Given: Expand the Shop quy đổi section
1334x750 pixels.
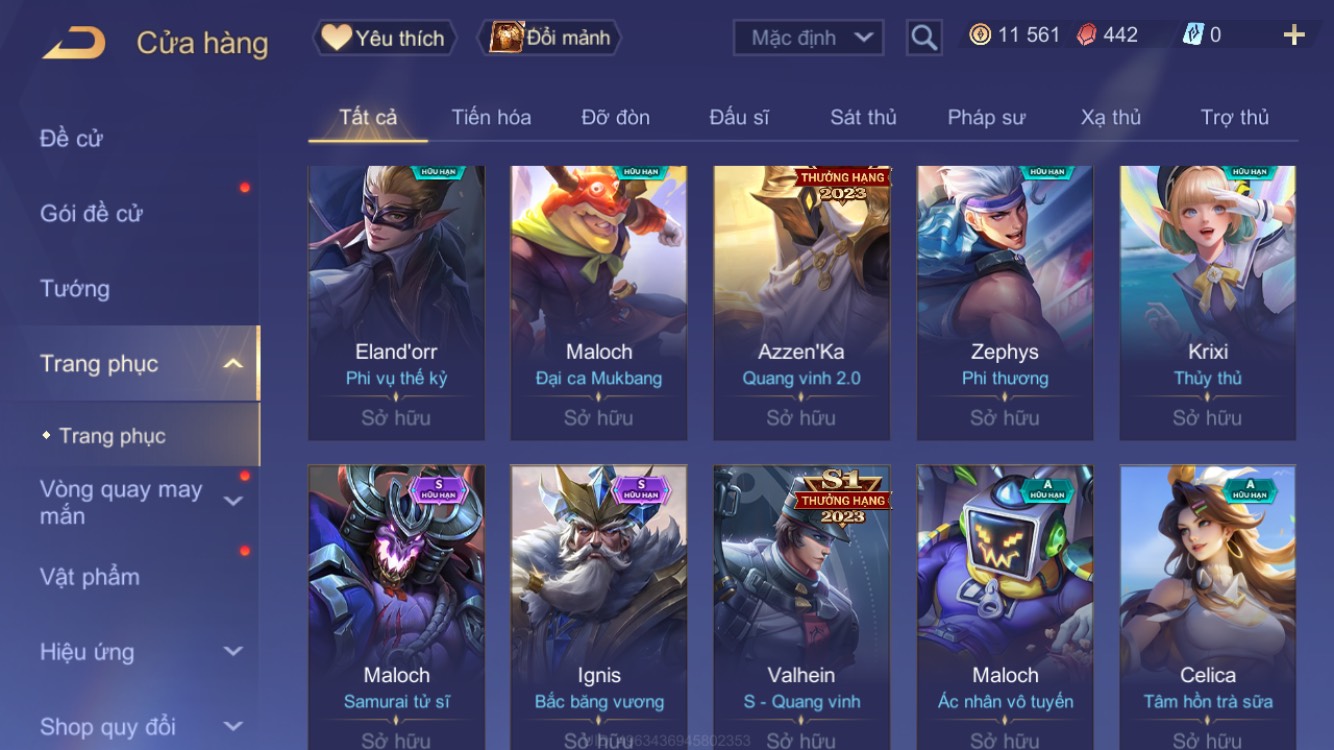Looking at the screenshot, I should [233, 727].
